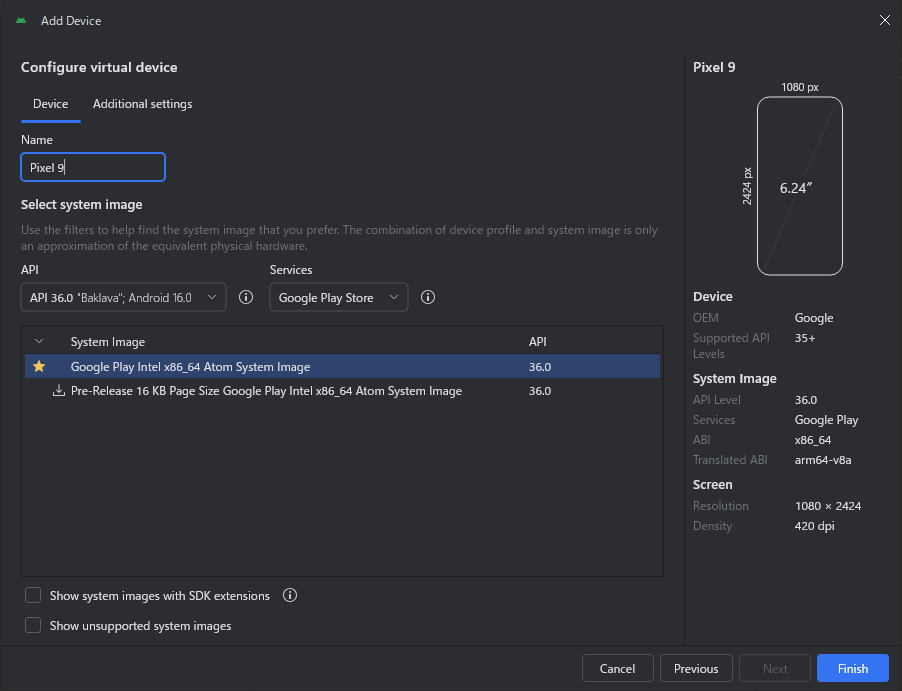Open the Google Play Store services dropdown
The image size is (902, 691).
click(x=339, y=297)
